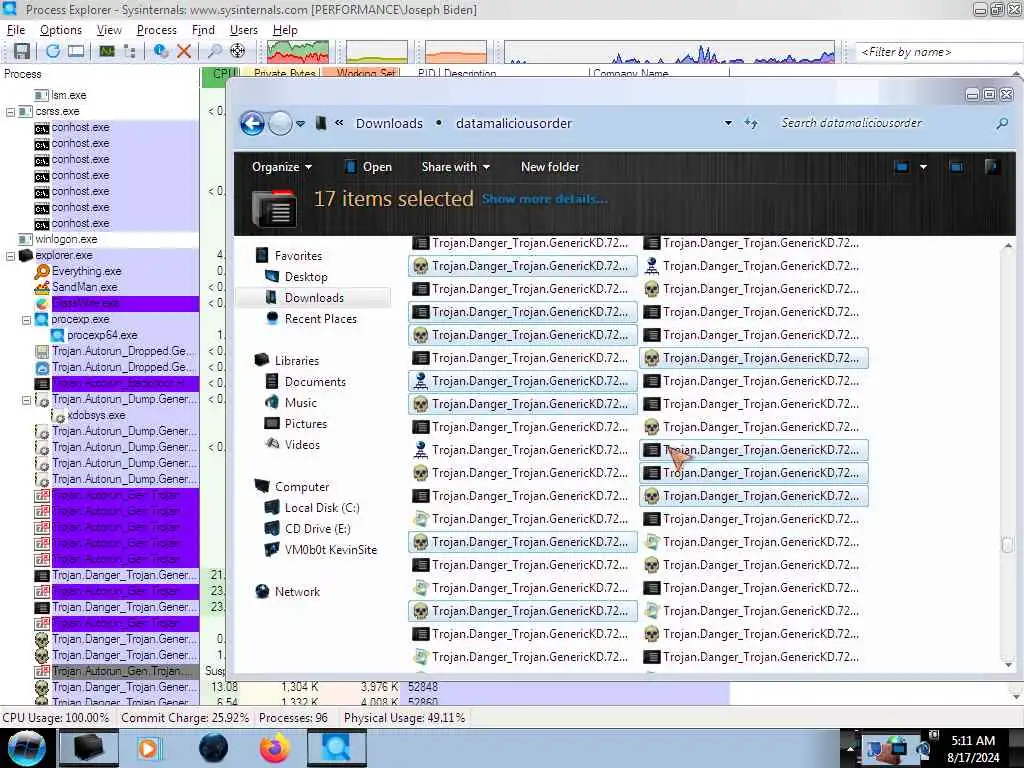Click the Everything.exe process icon
The height and width of the screenshot is (768, 1024).
(42, 271)
